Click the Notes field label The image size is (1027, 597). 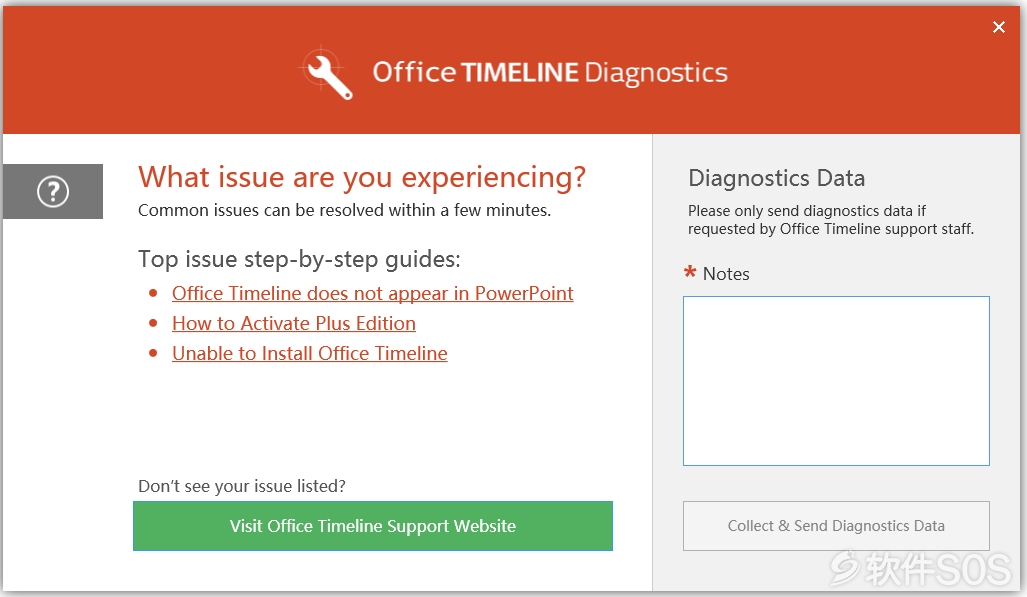[x=726, y=274]
